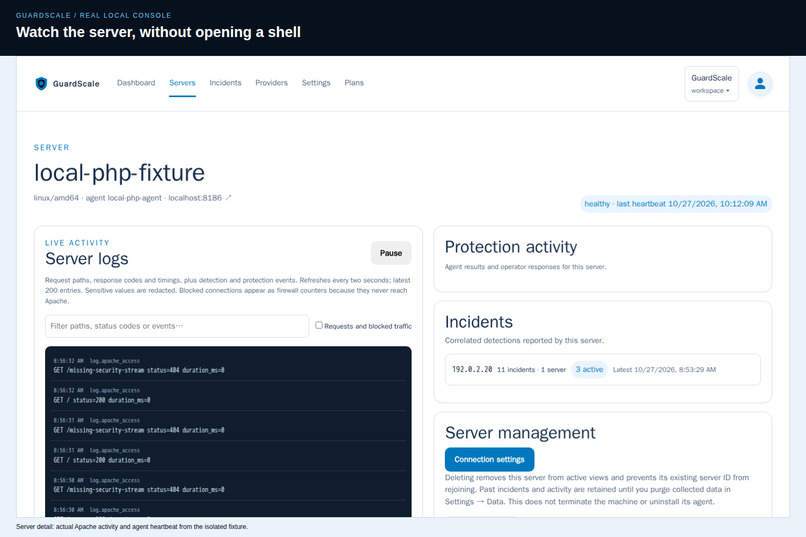Select the 8:56:31 AM GET / status=200 entry
806x537 pixels.
pos(228,455)
